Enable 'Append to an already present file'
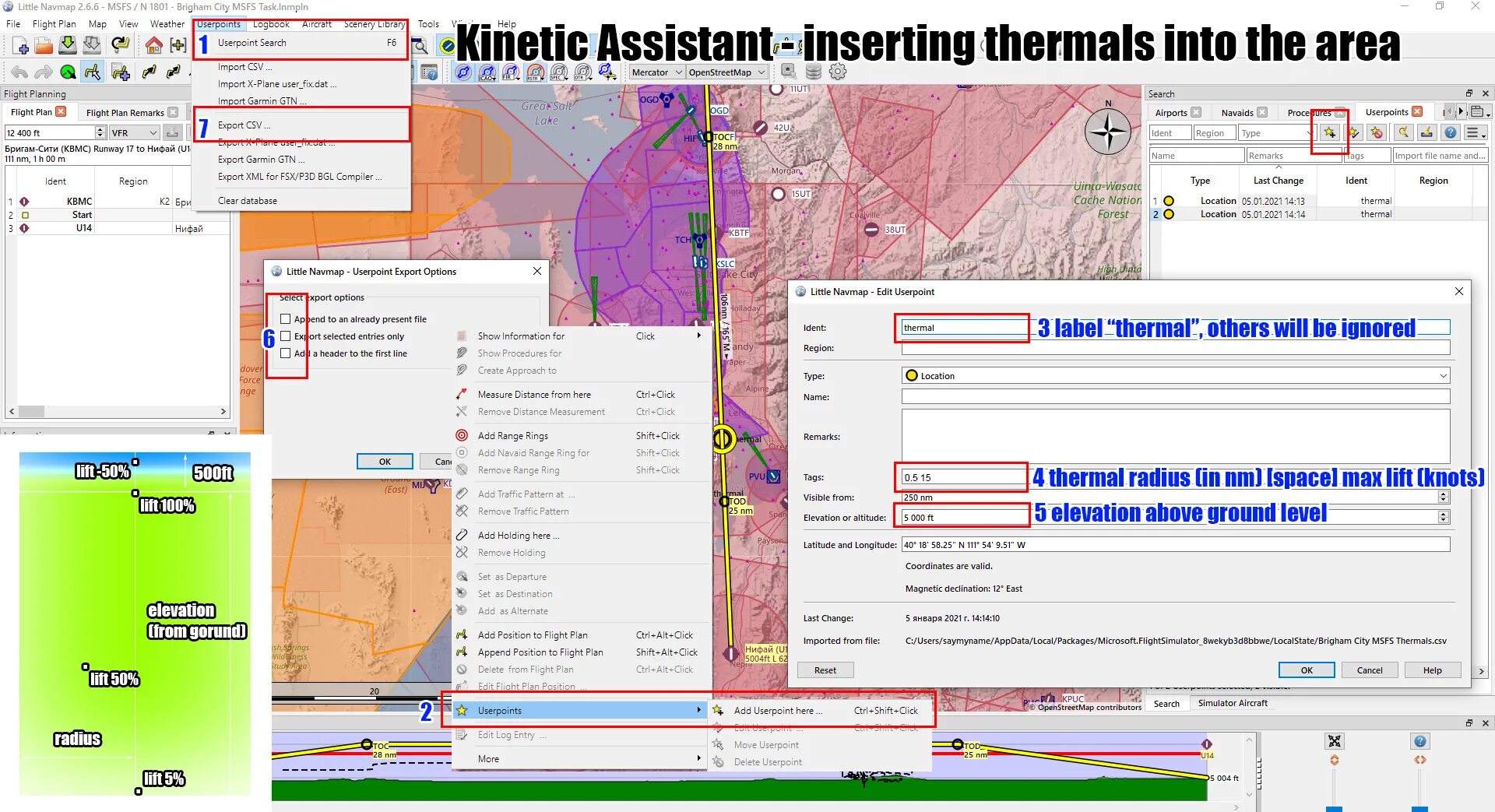1495x812 pixels. tap(286, 319)
